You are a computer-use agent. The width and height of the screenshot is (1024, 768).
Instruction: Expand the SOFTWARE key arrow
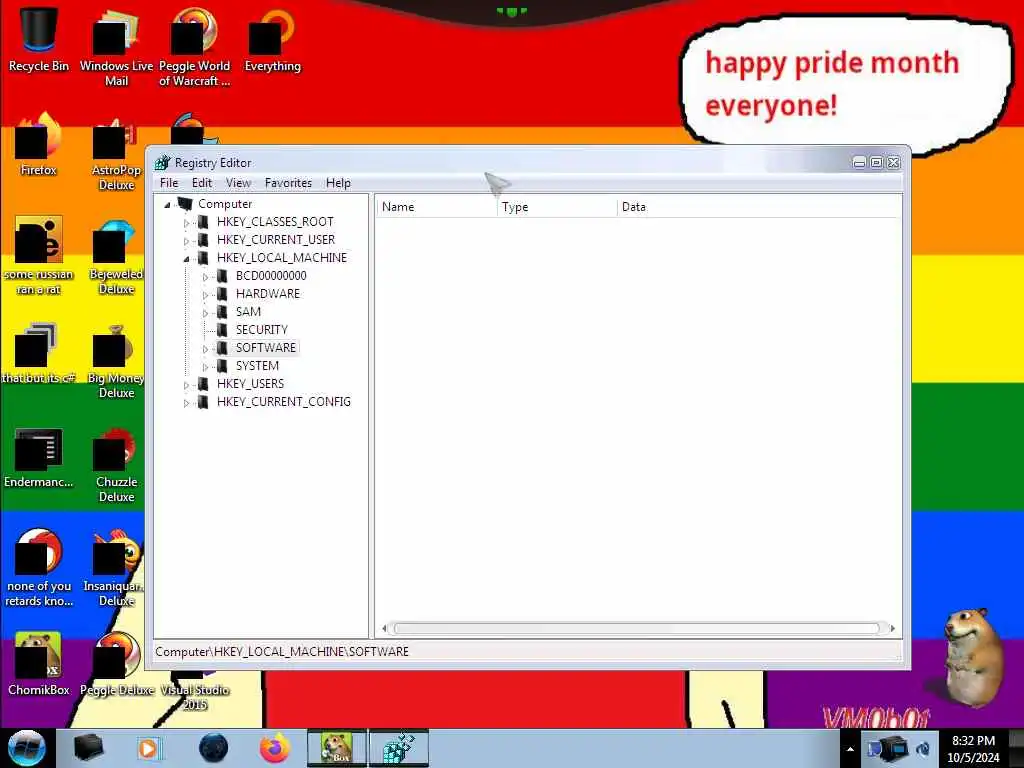(x=205, y=349)
